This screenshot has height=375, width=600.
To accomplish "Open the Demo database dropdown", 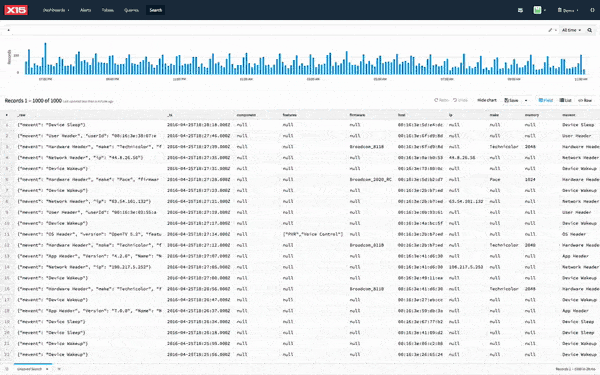I will (x=568, y=10).
